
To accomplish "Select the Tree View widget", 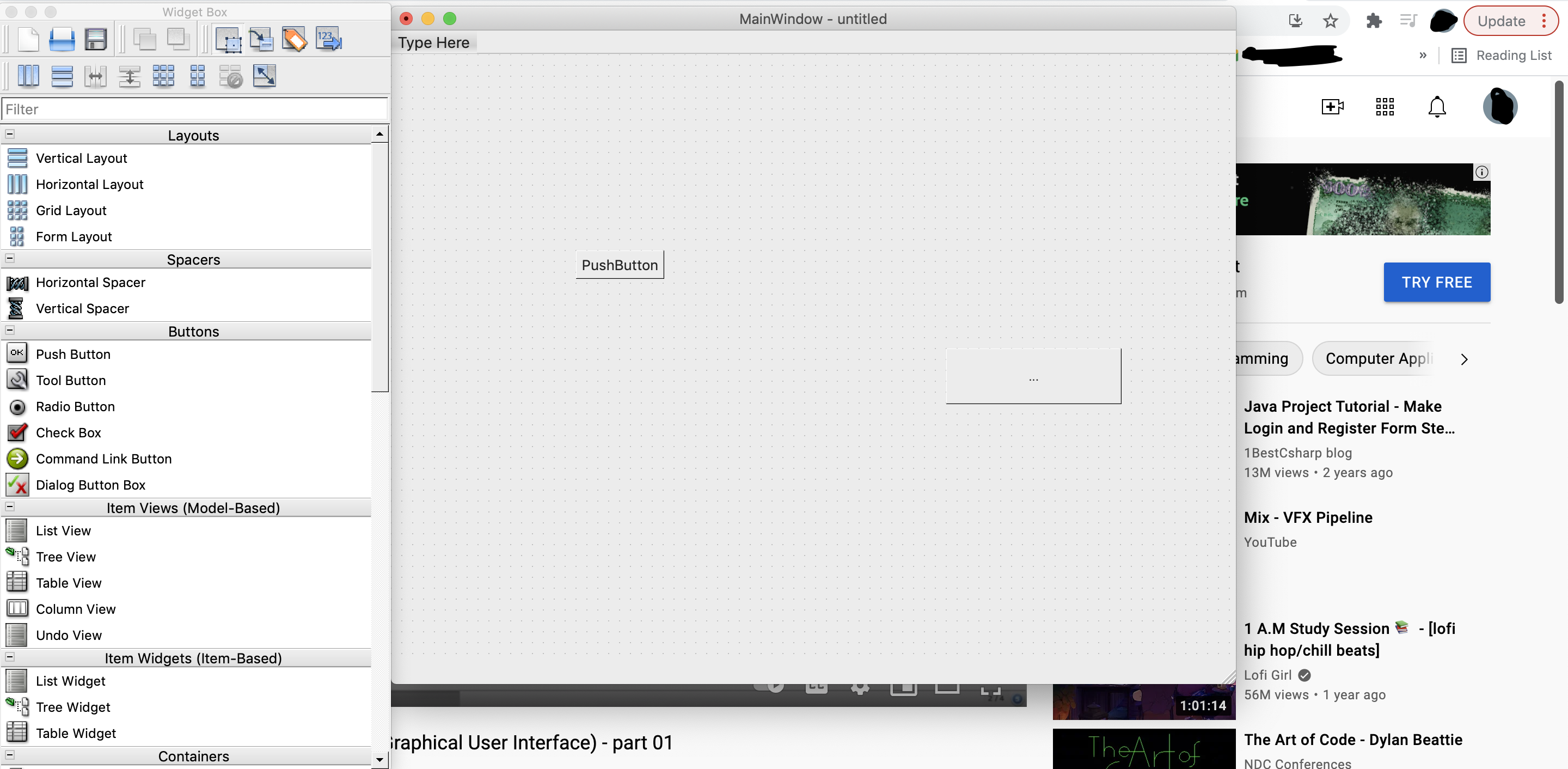I will click(66, 556).
